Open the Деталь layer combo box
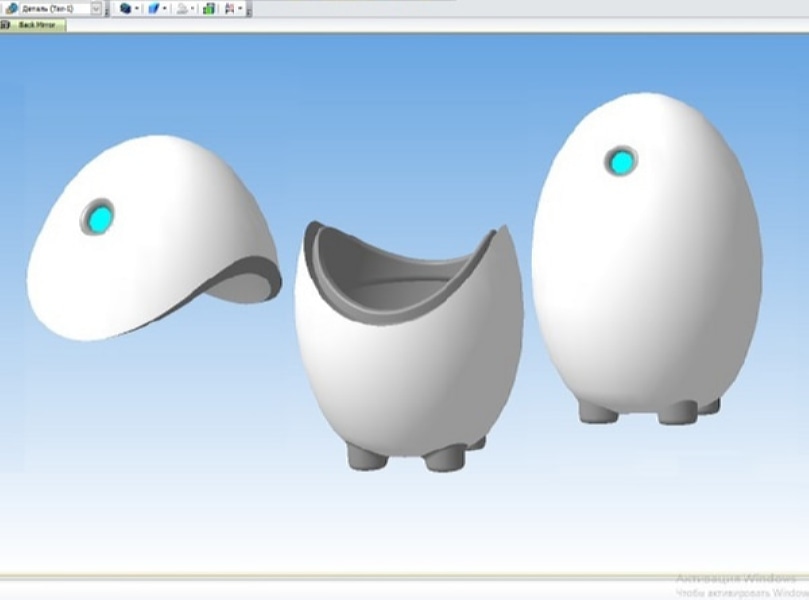Viewport: 809px width, 600px height. tap(60, 8)
